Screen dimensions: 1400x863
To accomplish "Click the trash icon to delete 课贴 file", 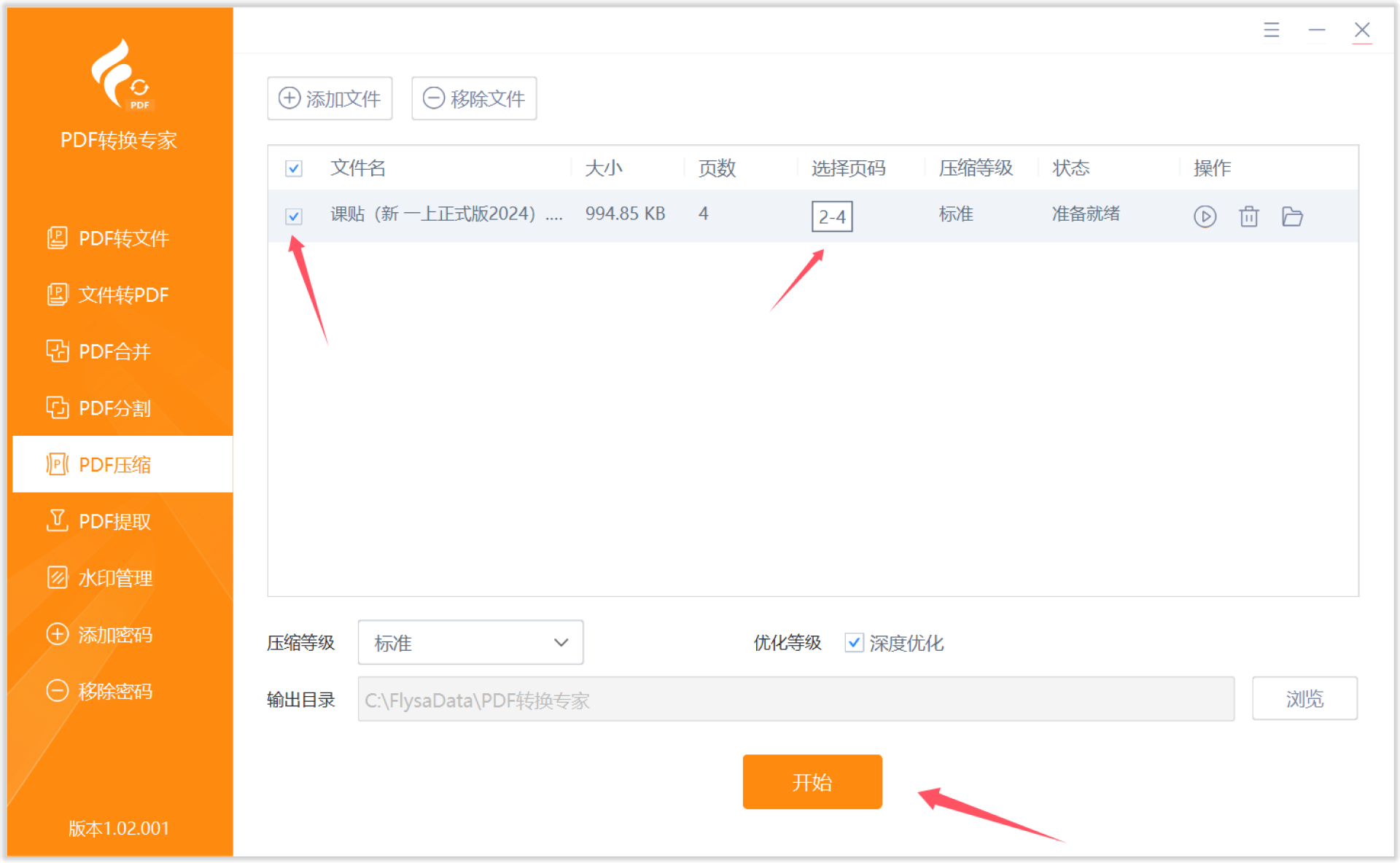I will coord(1248,216).
